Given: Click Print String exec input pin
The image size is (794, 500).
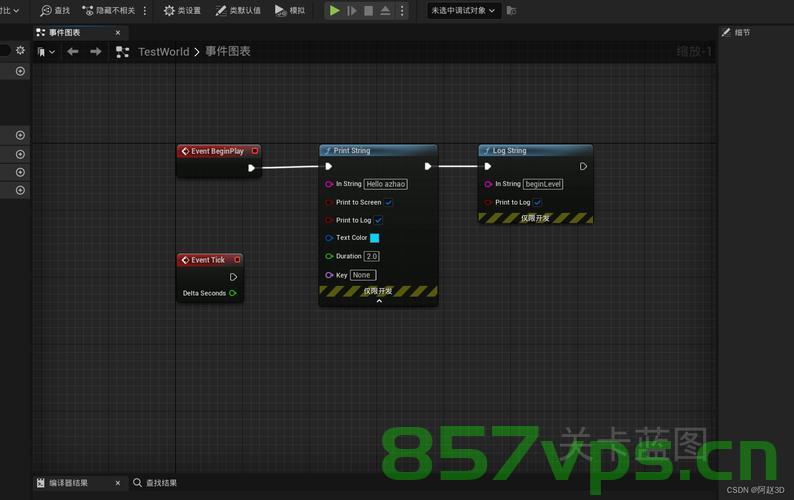Looking at the screenshot, I should pyautogui.click(x=328, y=166).
